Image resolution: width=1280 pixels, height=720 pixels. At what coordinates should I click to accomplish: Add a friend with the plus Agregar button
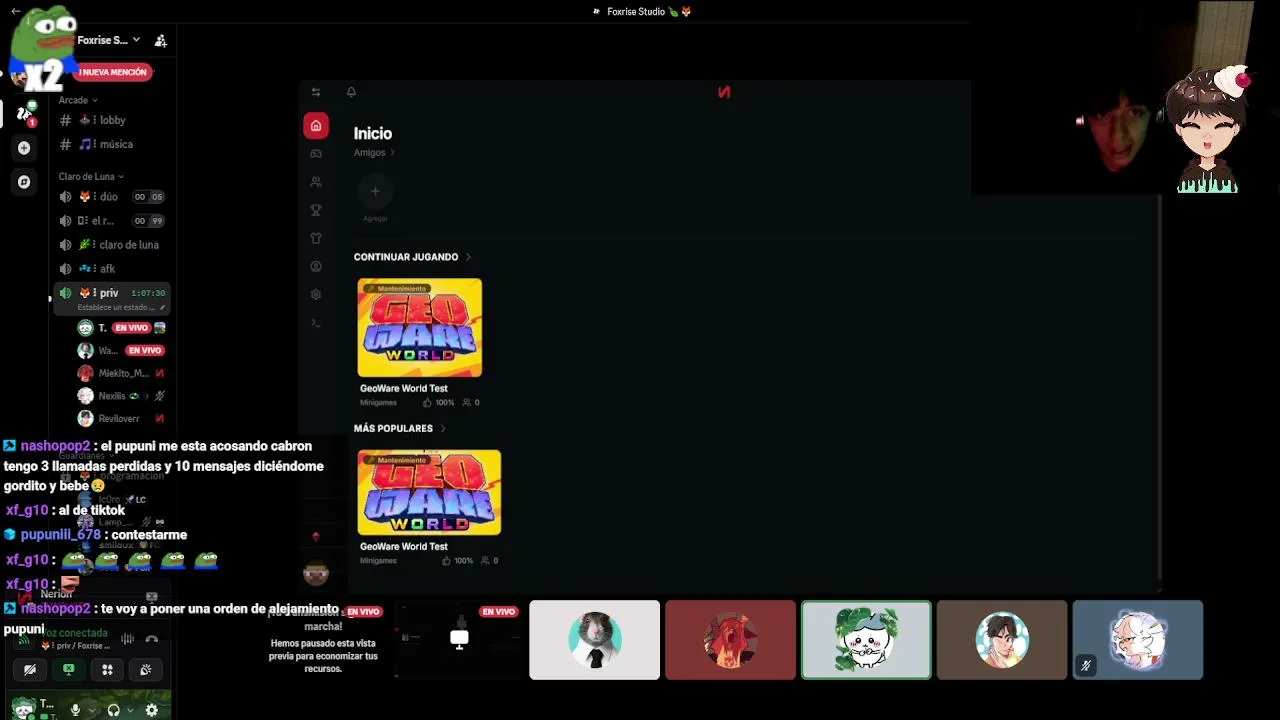point(375,191)
